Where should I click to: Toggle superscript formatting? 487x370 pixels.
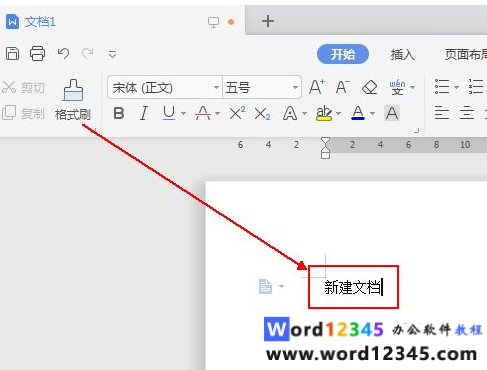tap(237, 113)
